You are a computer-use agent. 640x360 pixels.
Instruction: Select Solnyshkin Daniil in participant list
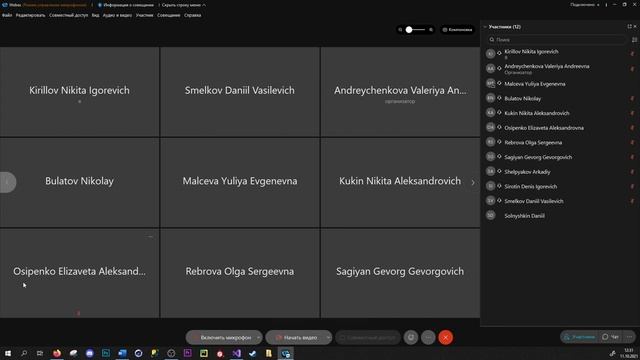click(x=560, y=216)
